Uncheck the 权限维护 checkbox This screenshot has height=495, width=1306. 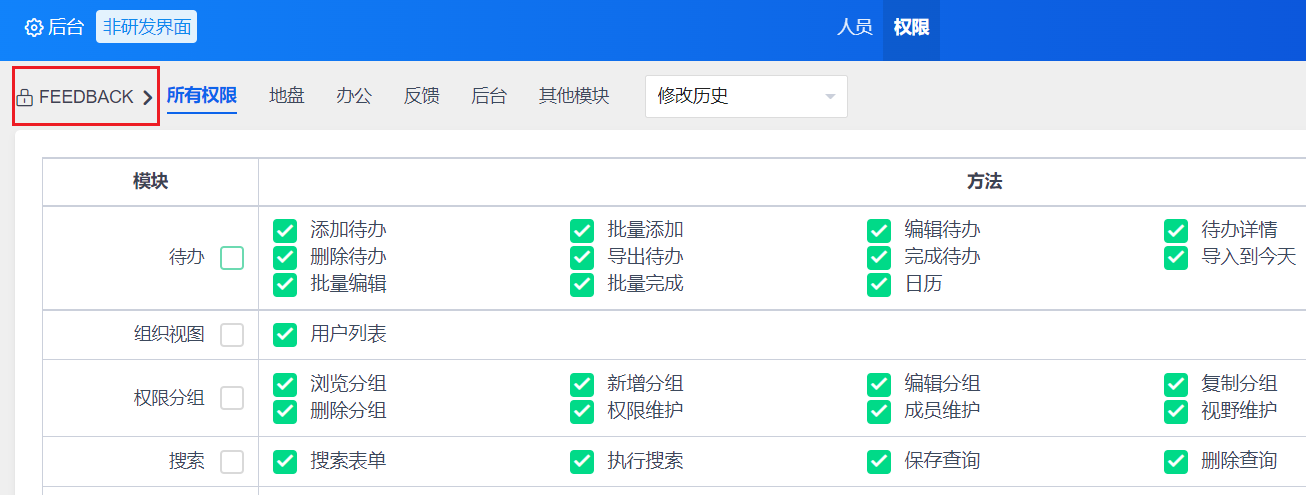point(582,411)
